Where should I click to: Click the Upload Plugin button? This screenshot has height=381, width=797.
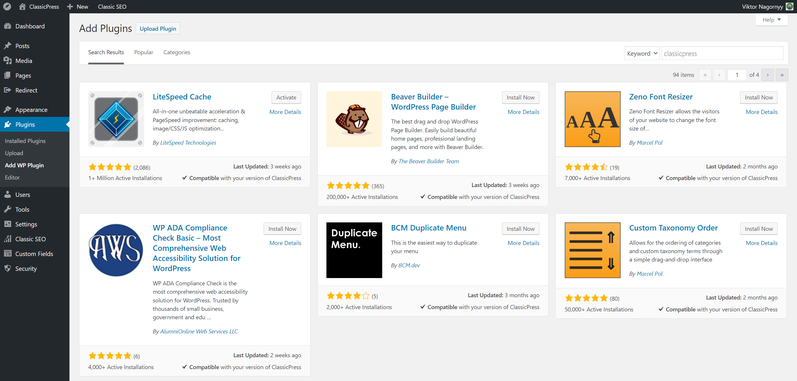coord(158,29)
